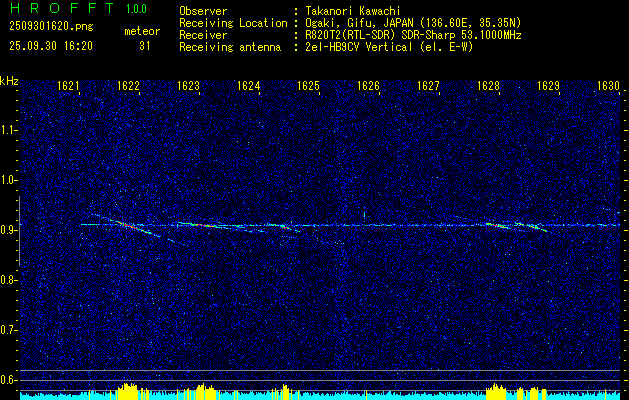Image resolution: width=629 pixels, height=400 pixels.
Task: Click the 1623 time axis label
Action: click(189, 85)
